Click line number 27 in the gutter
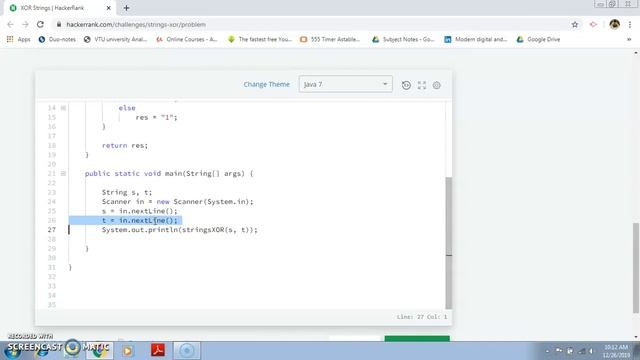640x360 pixels. point(51,230)
